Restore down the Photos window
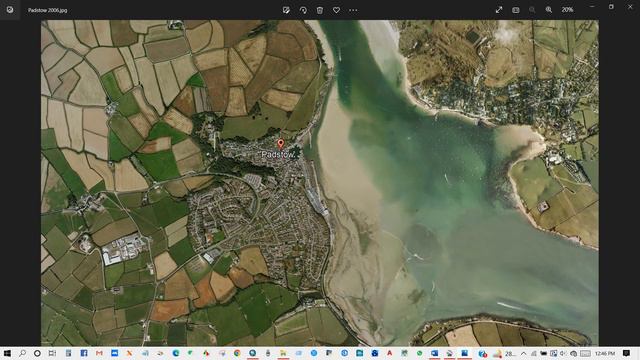Viewport: 640px width, 360px height. pyautogui.click(x=611, y=7)
